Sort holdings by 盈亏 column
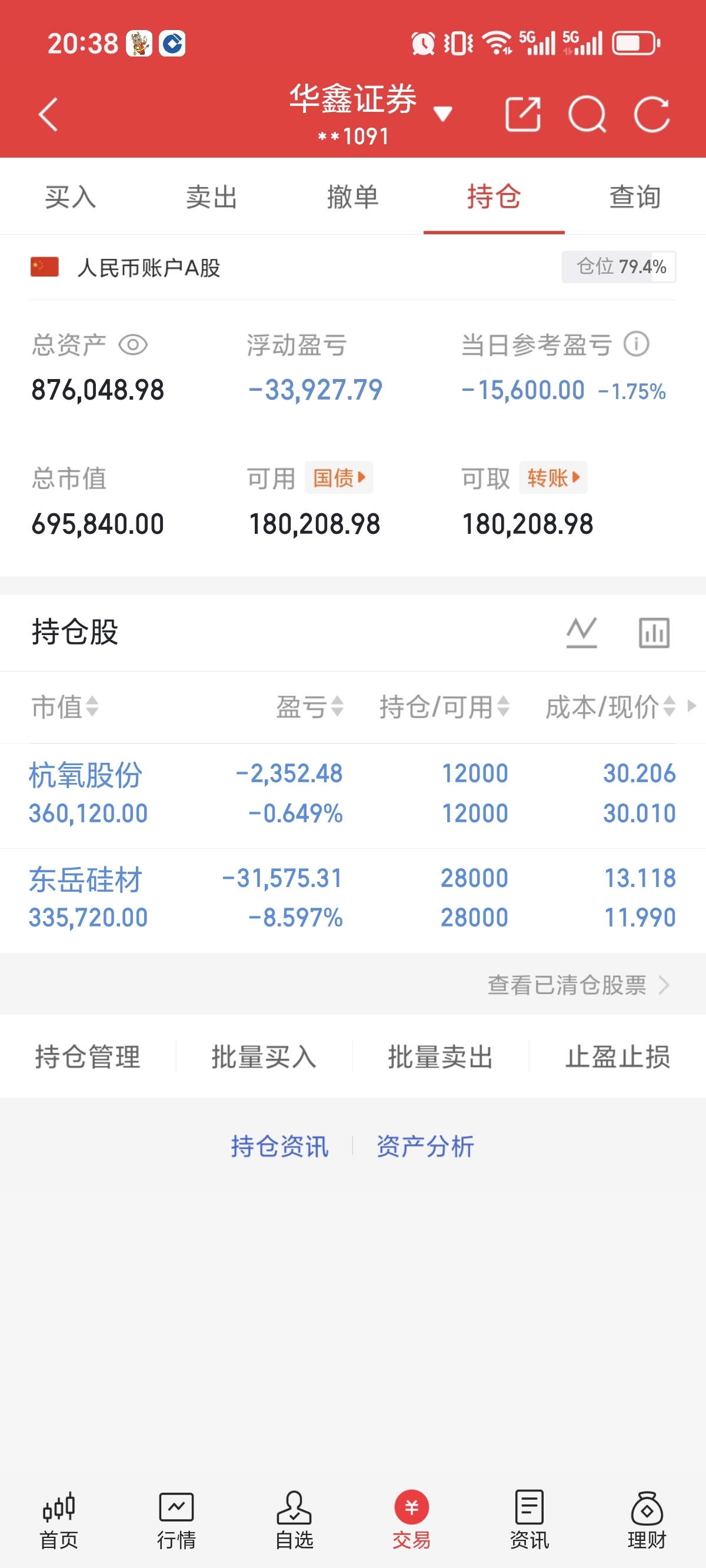 pyautogui.click(x=310, y=707)
